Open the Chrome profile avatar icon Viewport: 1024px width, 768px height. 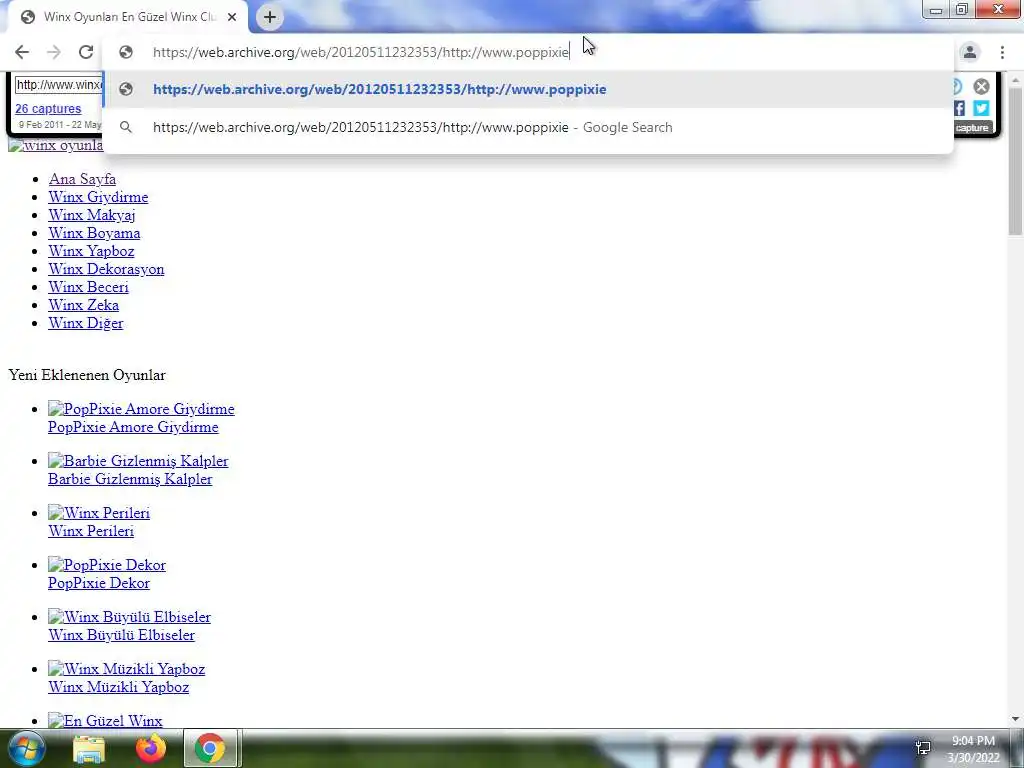click(970, 52)
